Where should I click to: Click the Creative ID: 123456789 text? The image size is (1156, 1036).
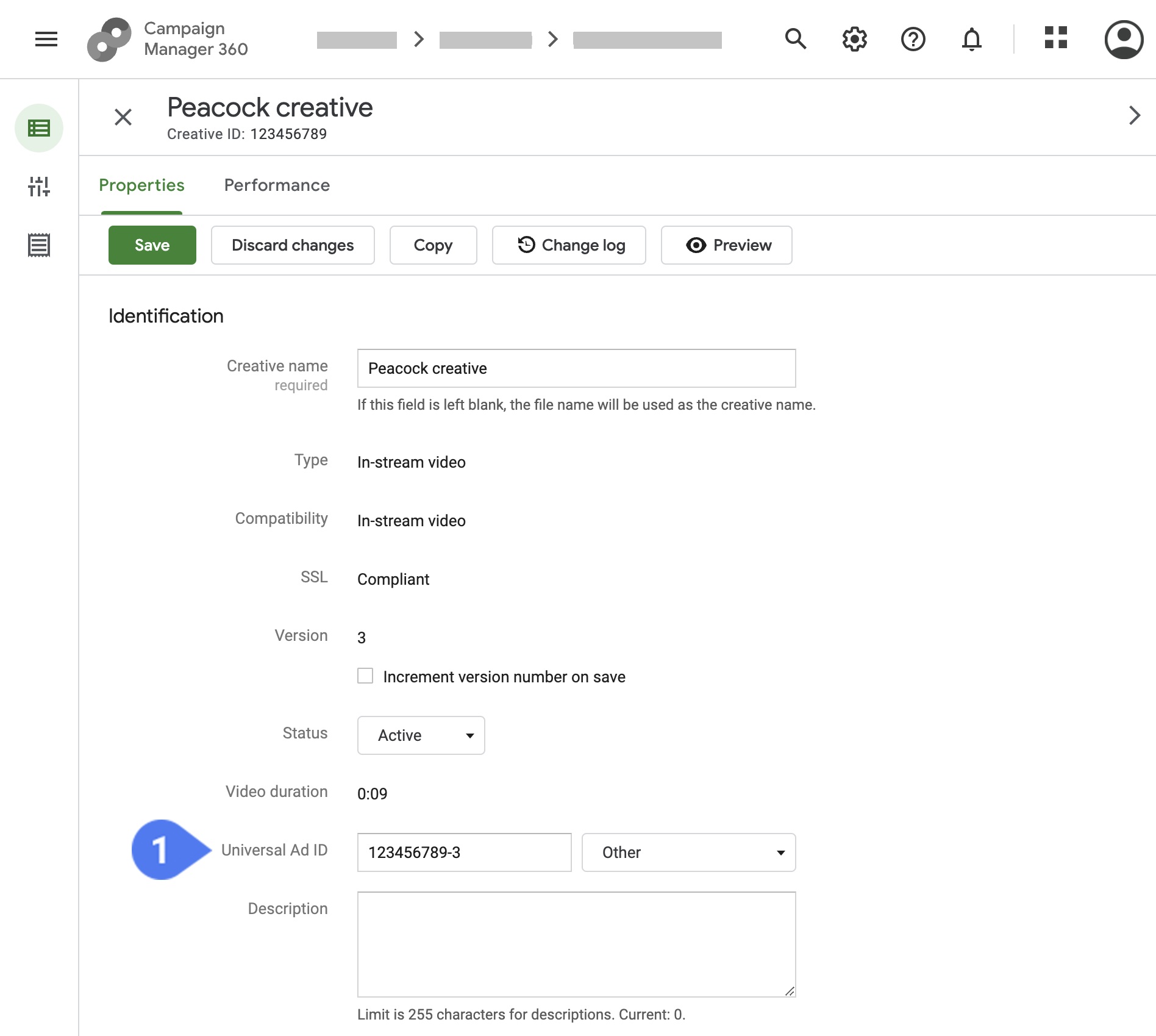(247, 134)
